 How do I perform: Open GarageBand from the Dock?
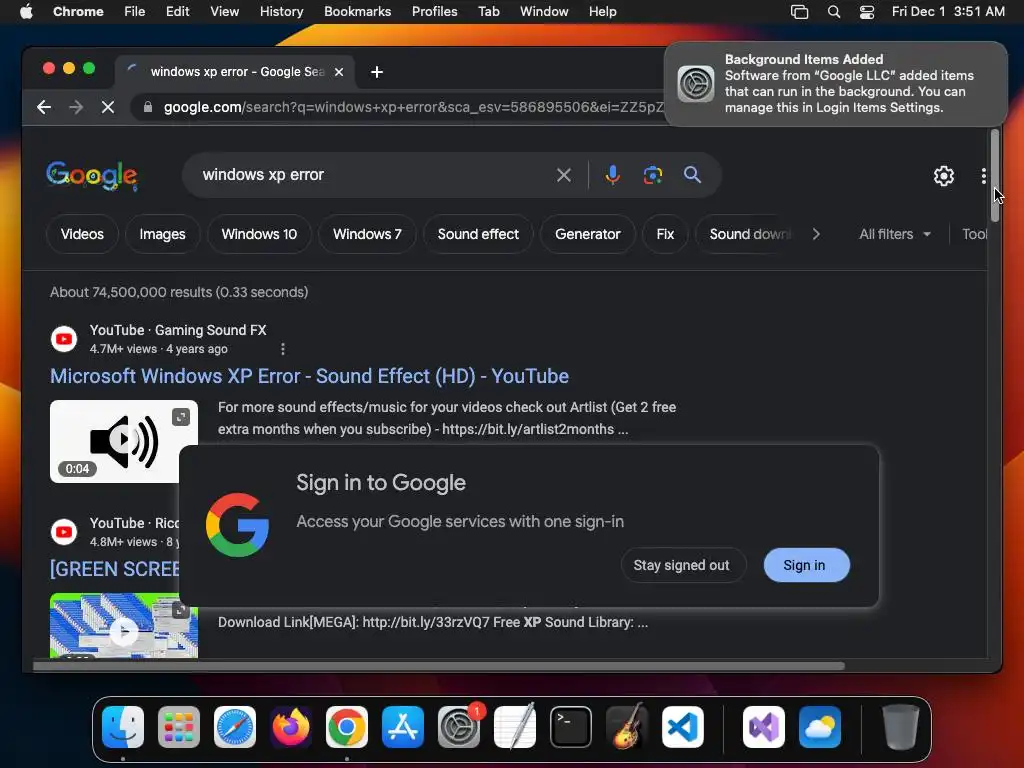(627, 727)
